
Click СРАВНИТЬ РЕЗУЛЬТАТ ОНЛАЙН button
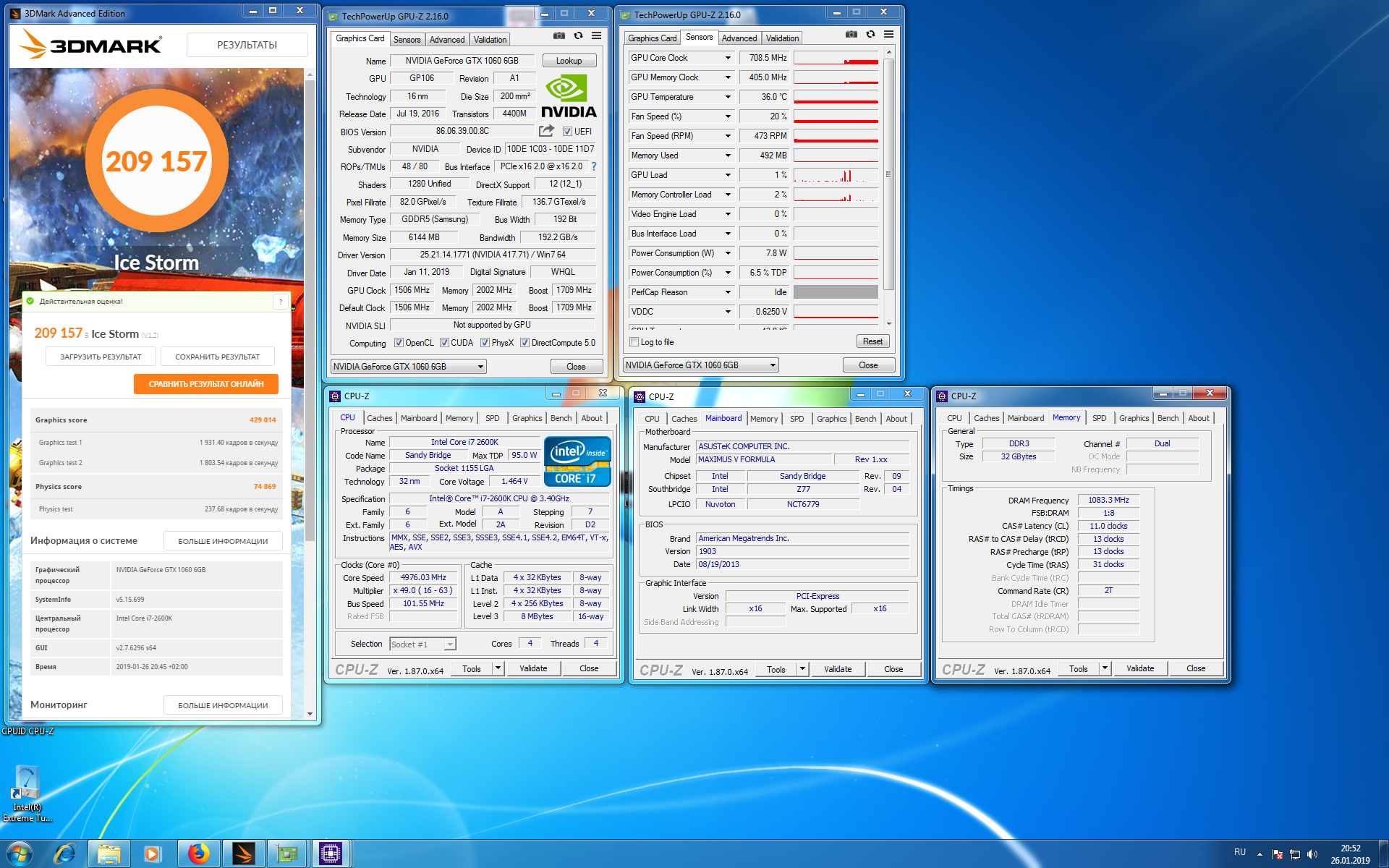pos(206,384)
